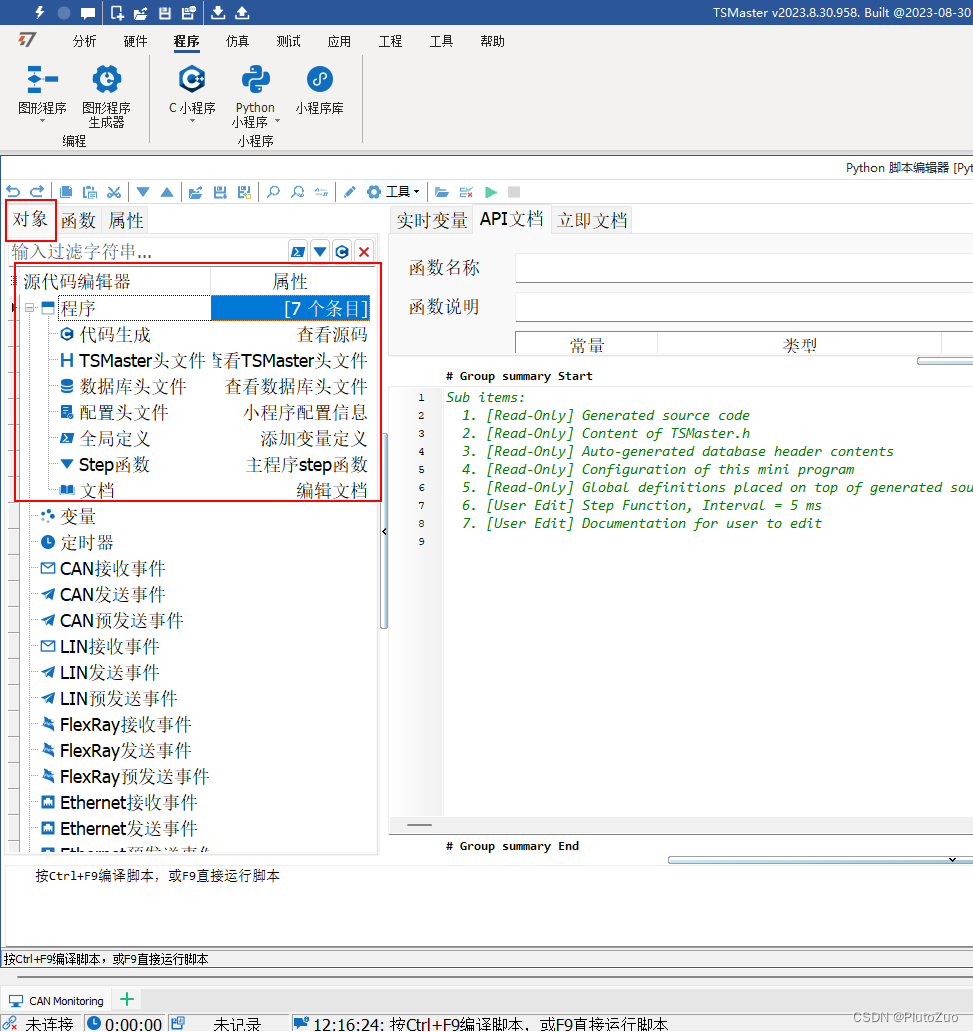Collapse the 程序 node in the object tree

click(x=31, y=307)
